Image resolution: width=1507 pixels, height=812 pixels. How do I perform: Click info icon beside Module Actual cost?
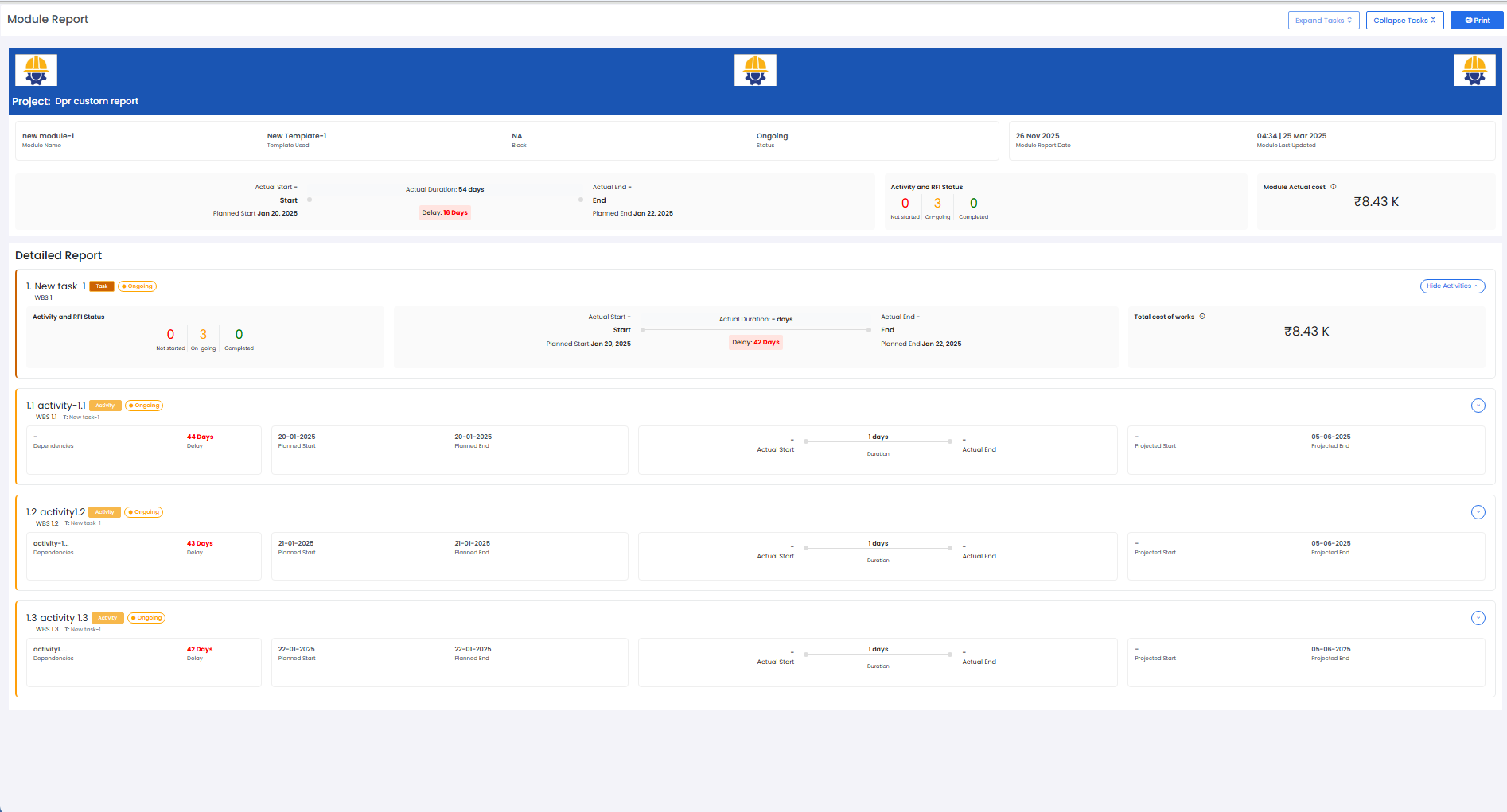pos(1334,187)
